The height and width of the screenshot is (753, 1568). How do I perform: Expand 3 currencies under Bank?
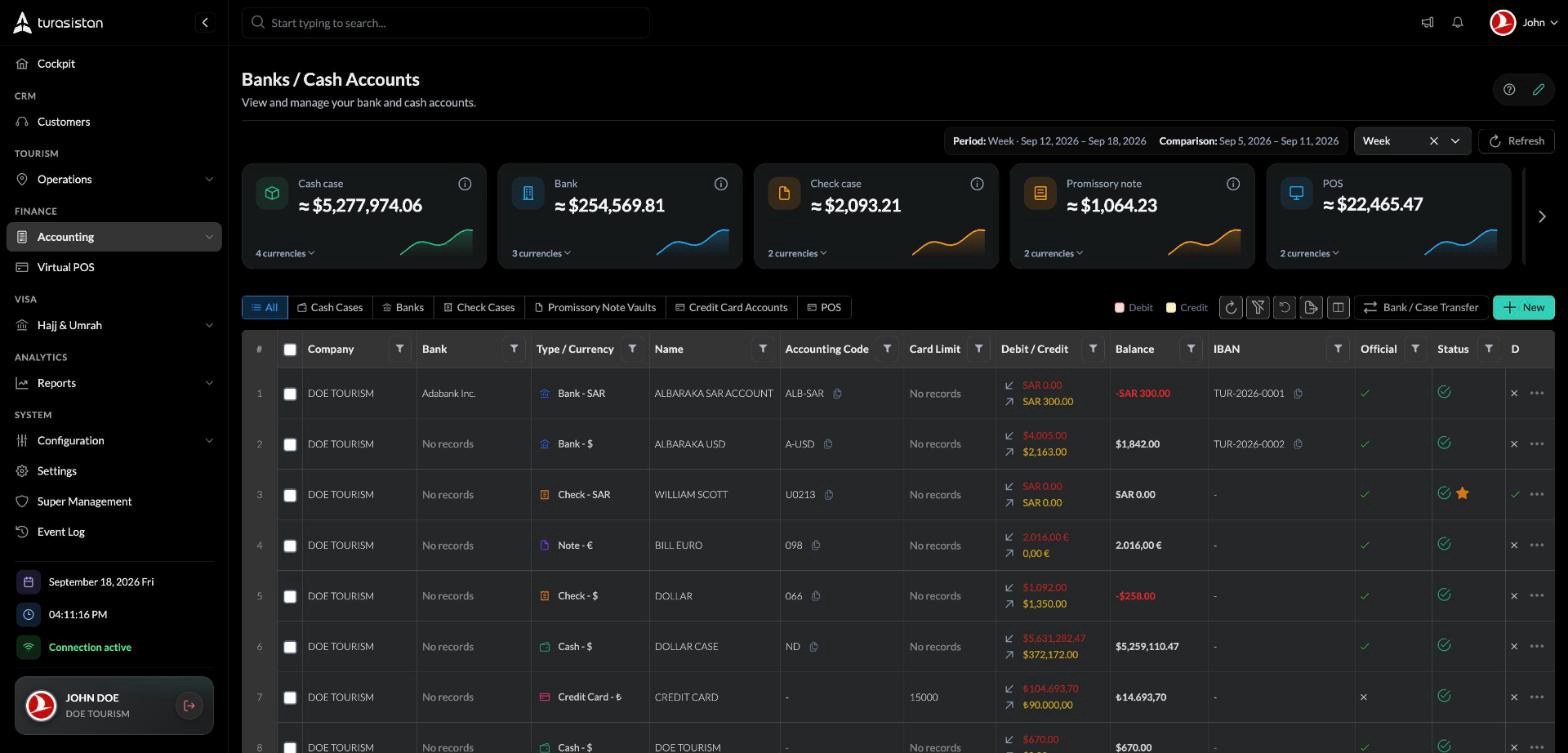541,254
